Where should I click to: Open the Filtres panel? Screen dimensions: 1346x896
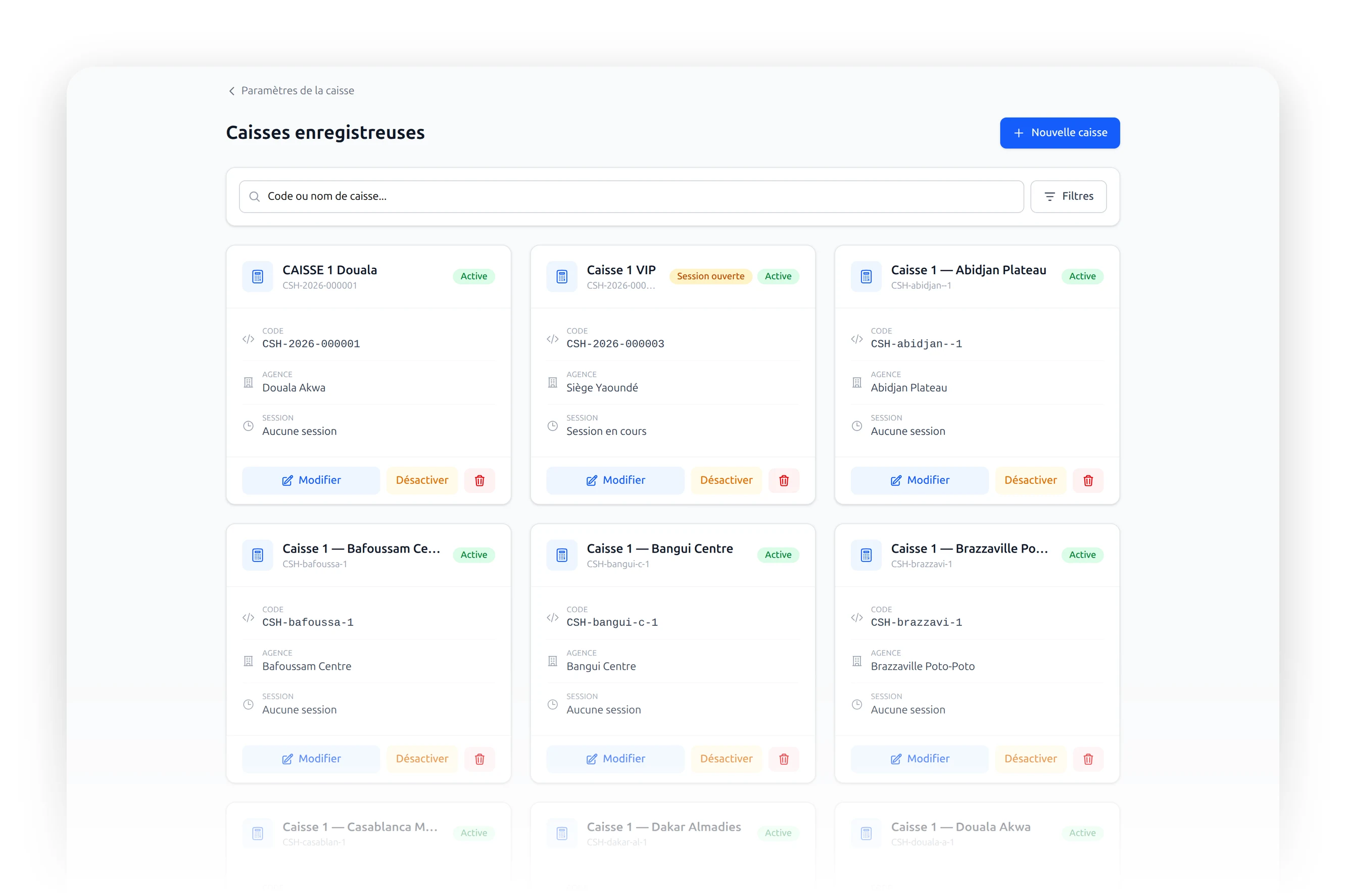1068,196
